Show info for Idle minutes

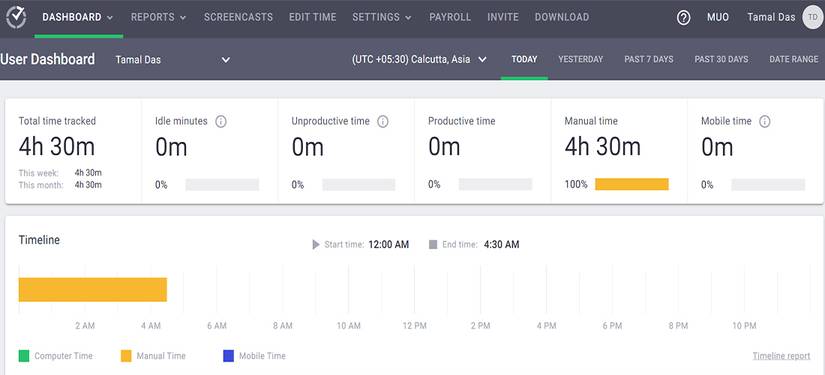[221, 121]
